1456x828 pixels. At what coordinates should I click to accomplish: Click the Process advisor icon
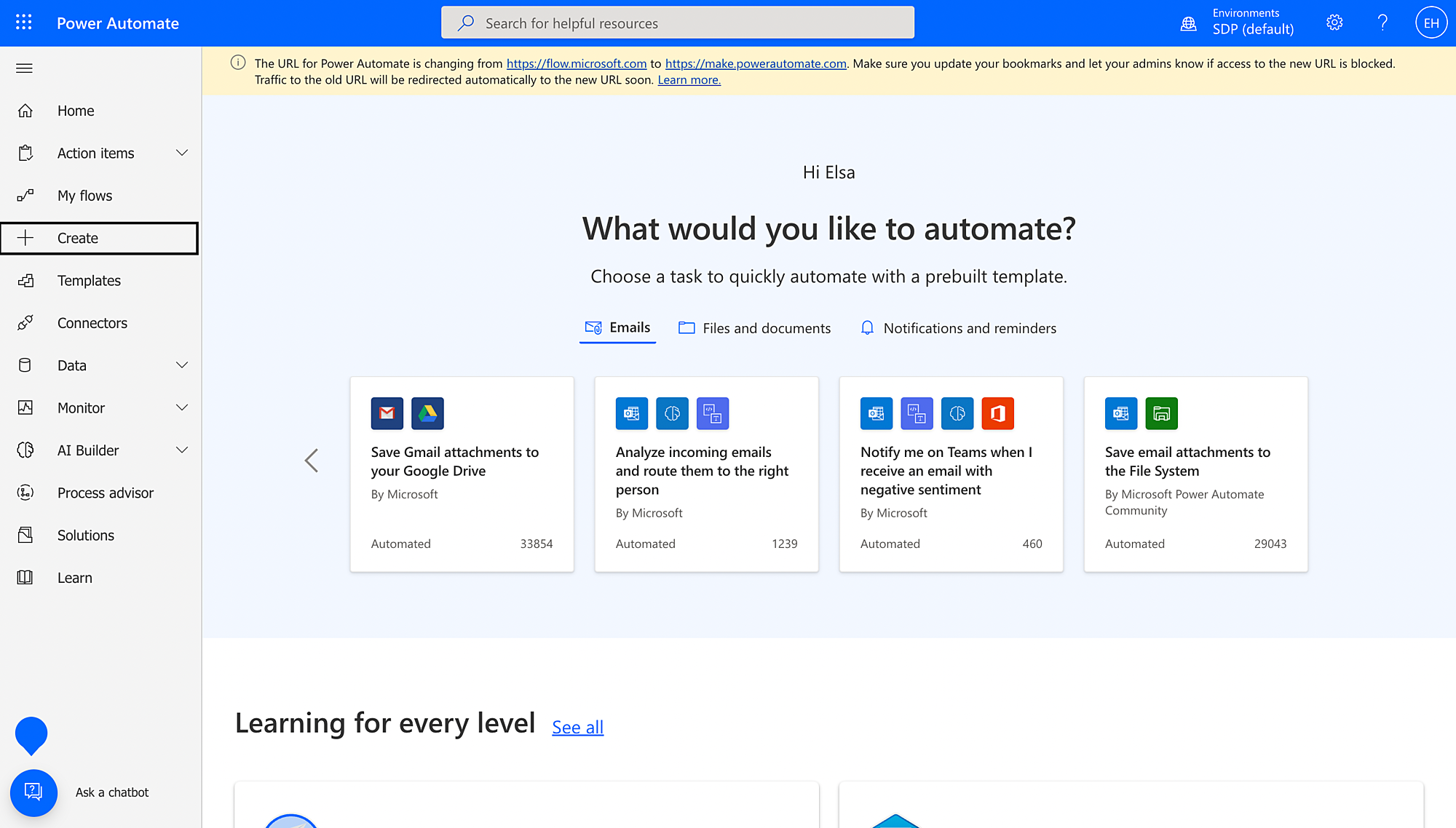25,493
